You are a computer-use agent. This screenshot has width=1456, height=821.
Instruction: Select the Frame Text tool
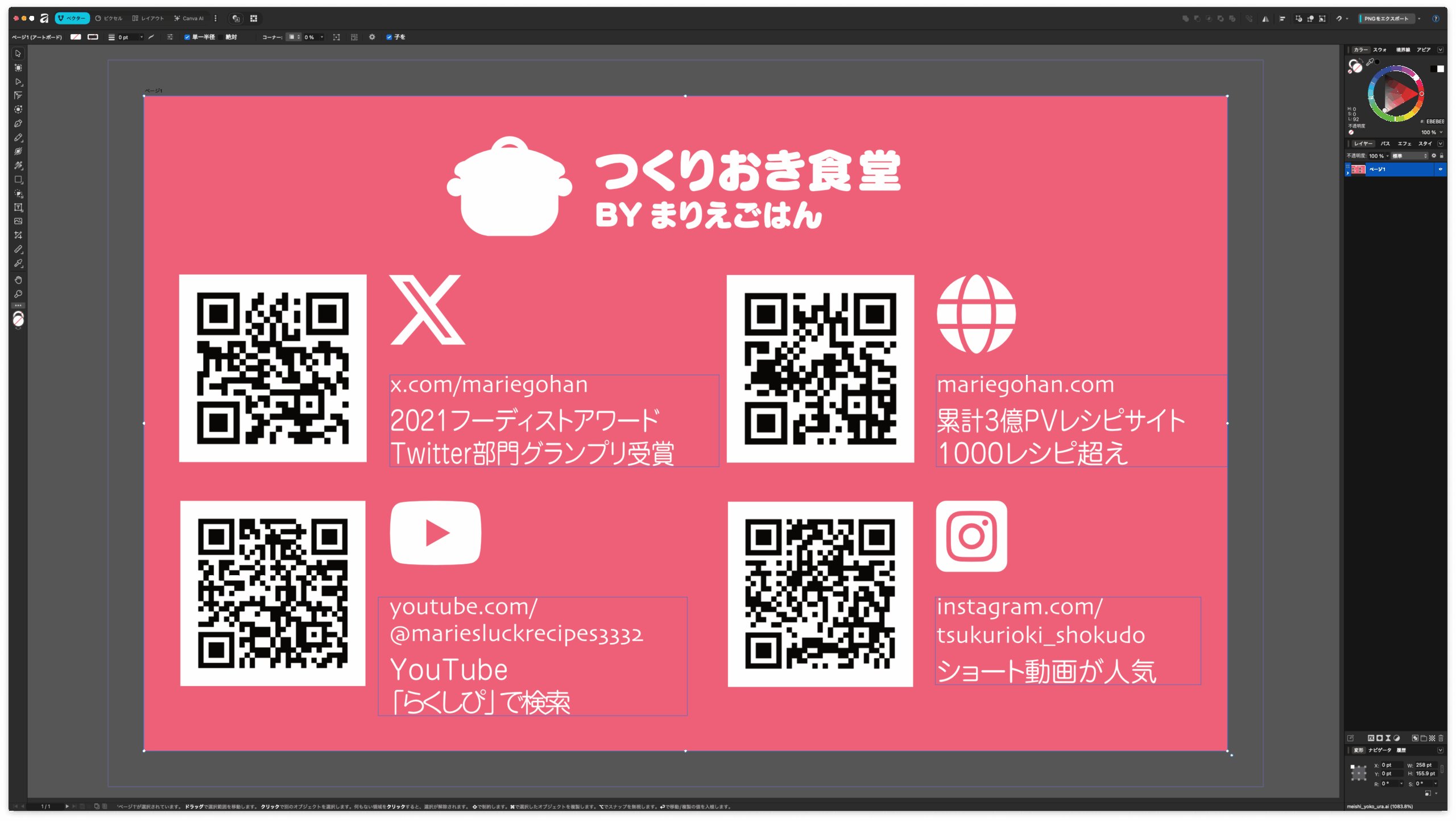(x=18, y=208)
